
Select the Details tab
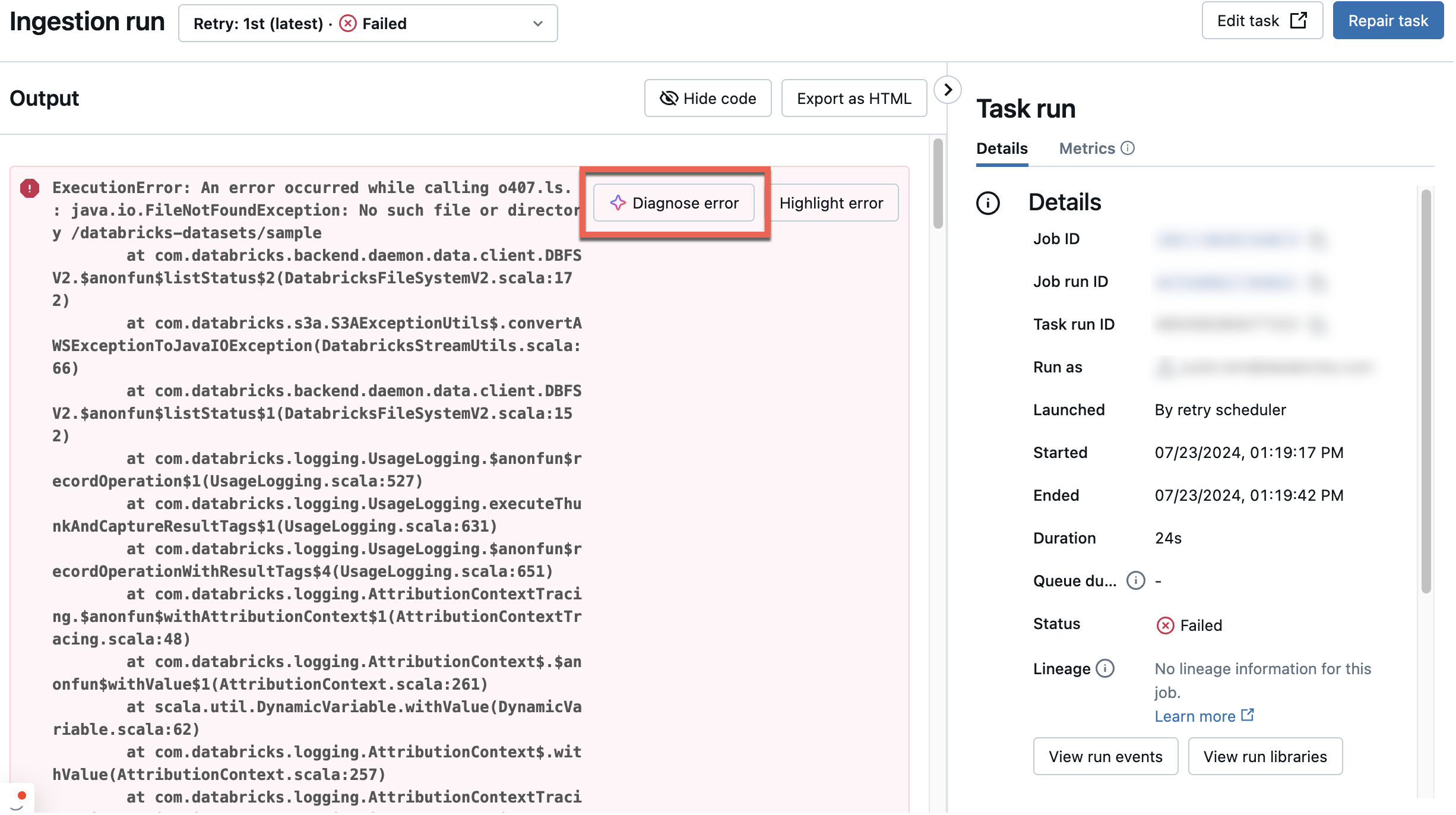(1002, 149)
